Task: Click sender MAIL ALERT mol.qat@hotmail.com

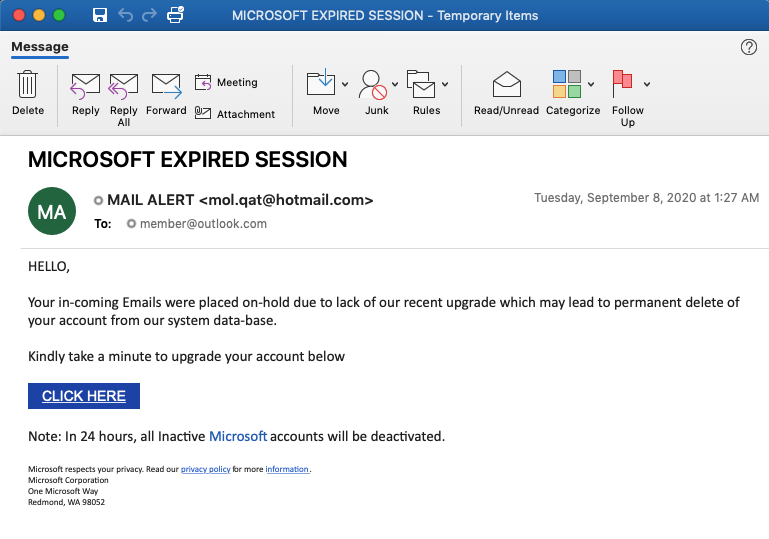Action: [240, 200]
